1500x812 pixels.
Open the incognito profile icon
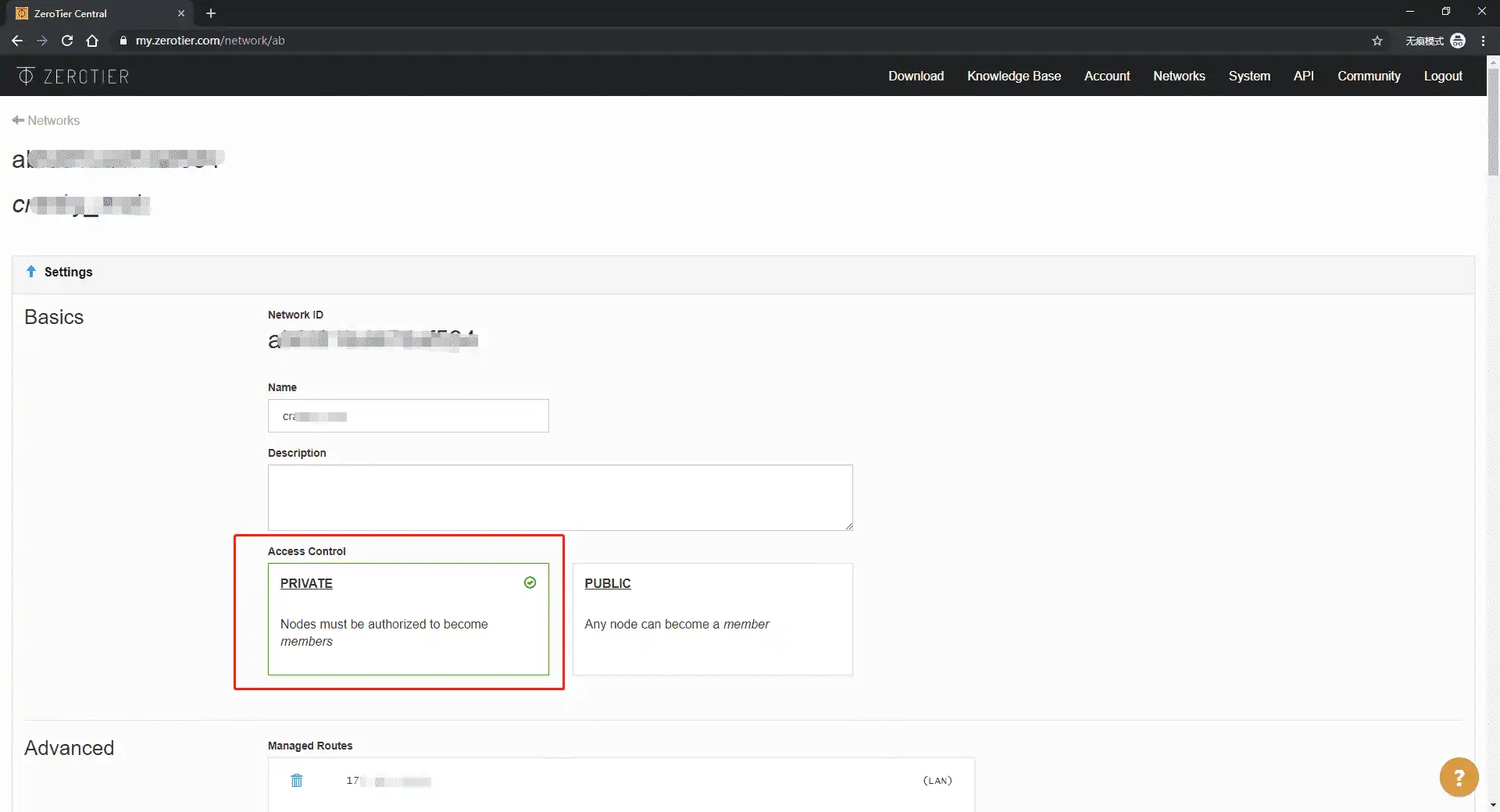[x=1458, y=41]
